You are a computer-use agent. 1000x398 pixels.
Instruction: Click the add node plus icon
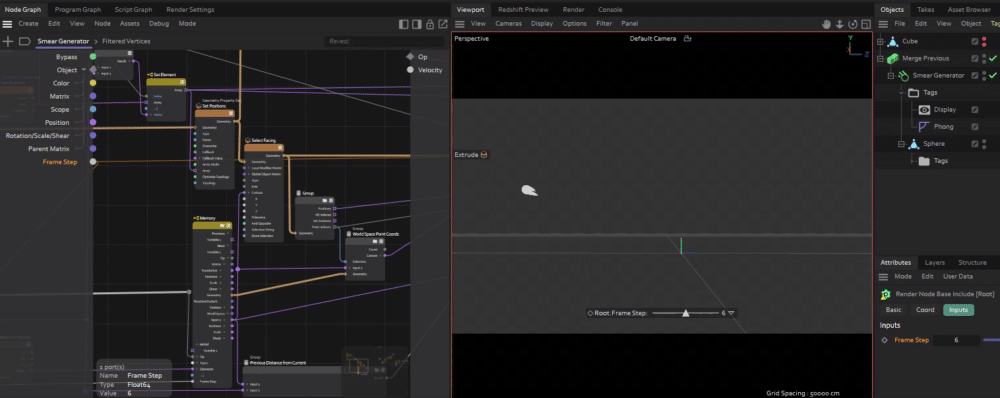click(x=8, y=41)
